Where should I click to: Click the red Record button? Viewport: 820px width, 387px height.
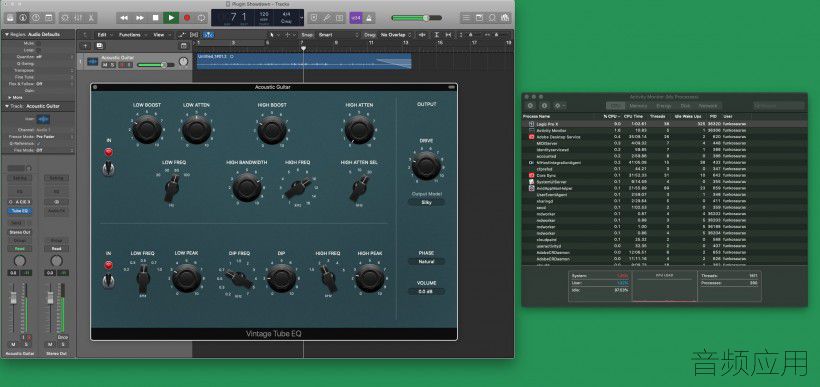[187, 18]
